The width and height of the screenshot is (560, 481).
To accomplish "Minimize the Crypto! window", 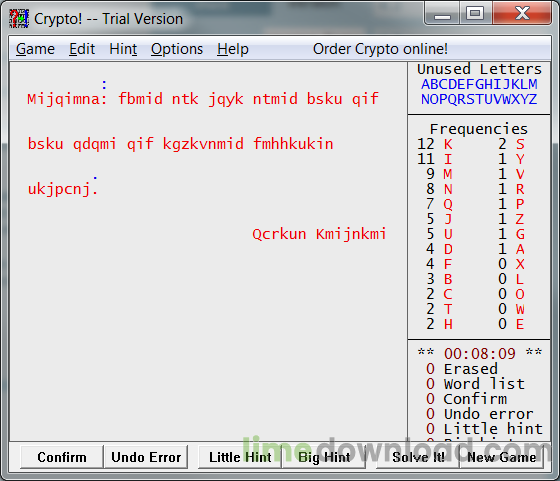I will [x=442, y=14].
